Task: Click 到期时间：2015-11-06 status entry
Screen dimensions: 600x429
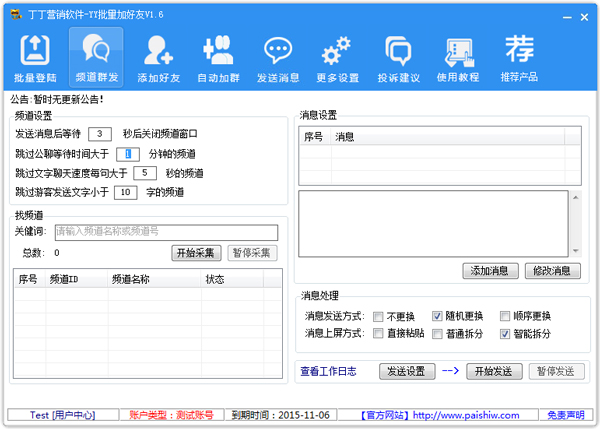Action: click(x=280, y=415)
